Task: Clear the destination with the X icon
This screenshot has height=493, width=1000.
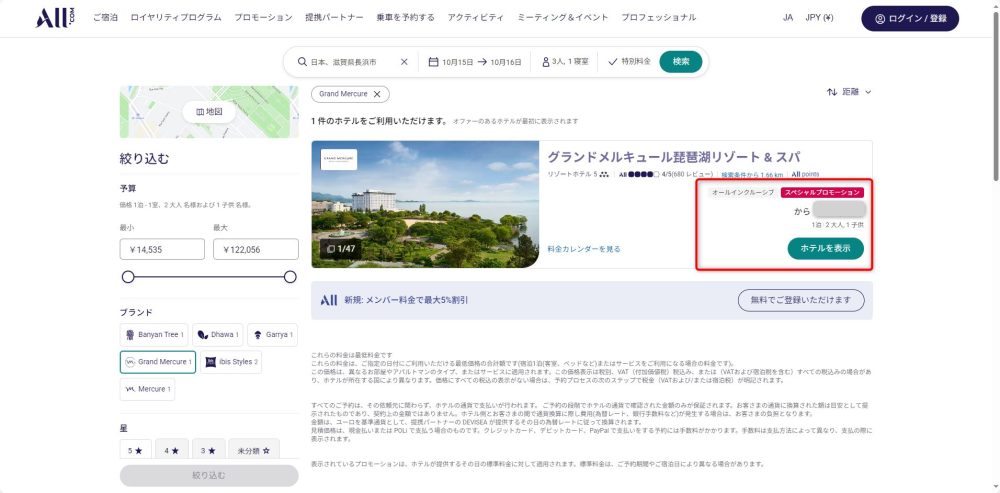Action: [404, 62]
